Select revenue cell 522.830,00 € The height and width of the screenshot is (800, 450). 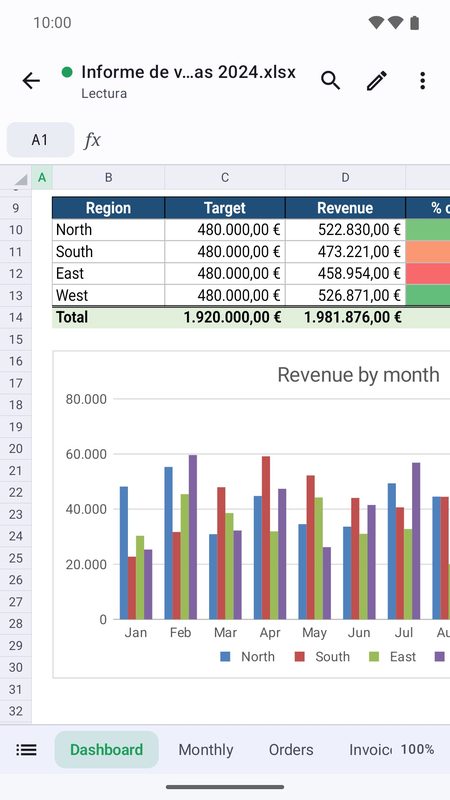(x=345, y=230)
